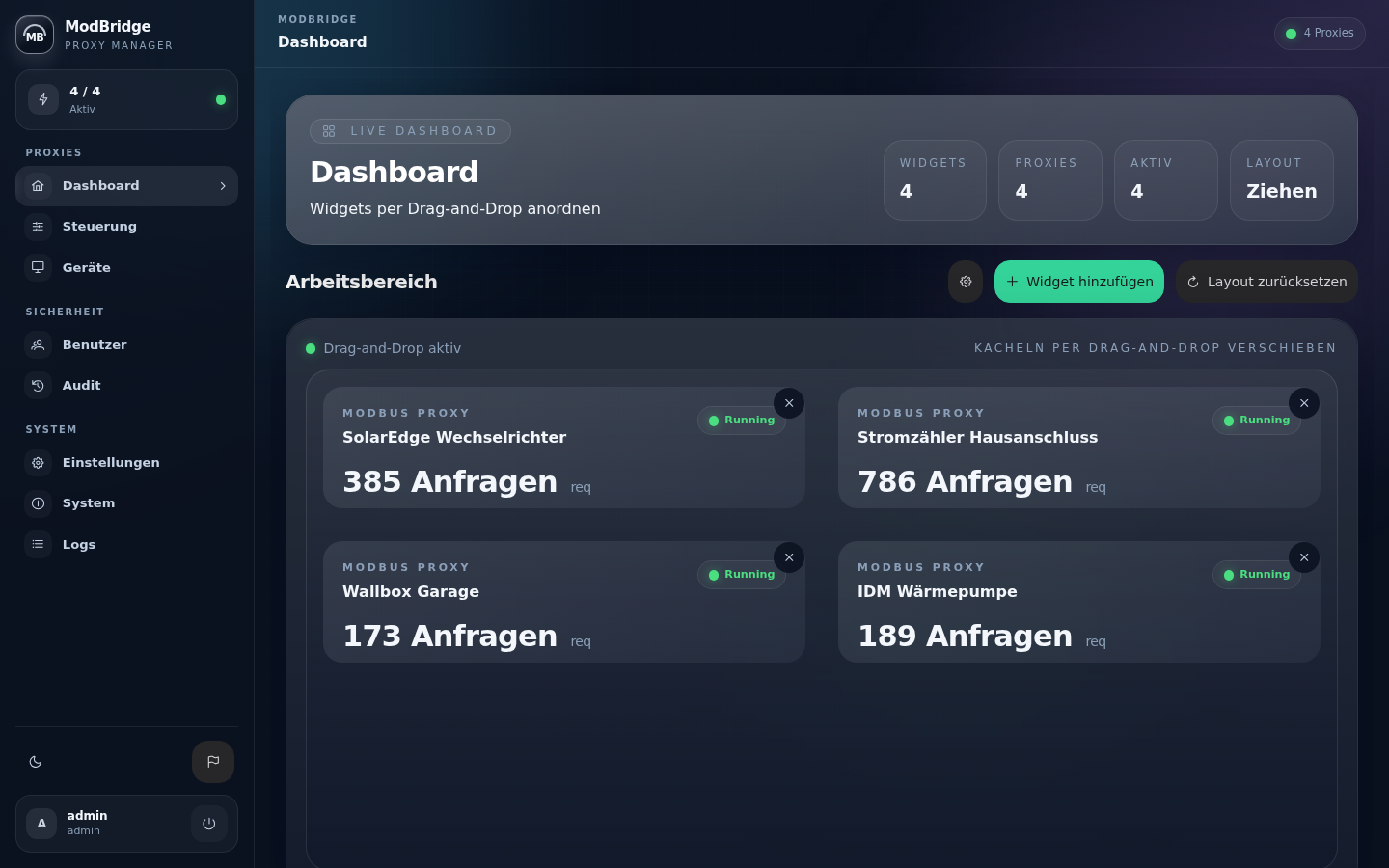Screen dimensions: 1389x868
Task: Close the IDM Wärmepumpe widget
Action: tap(1304, 557)
